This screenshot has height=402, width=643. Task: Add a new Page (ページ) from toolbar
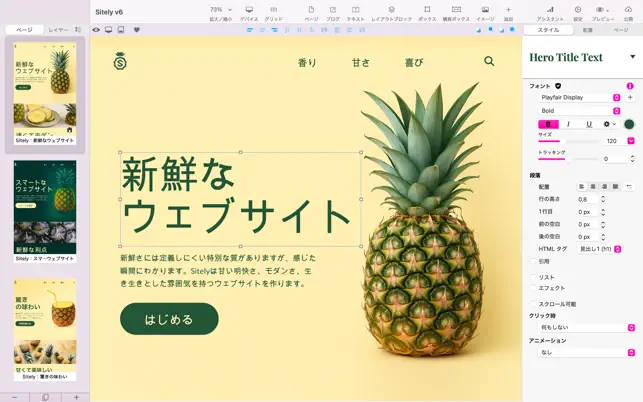(311, 13)
